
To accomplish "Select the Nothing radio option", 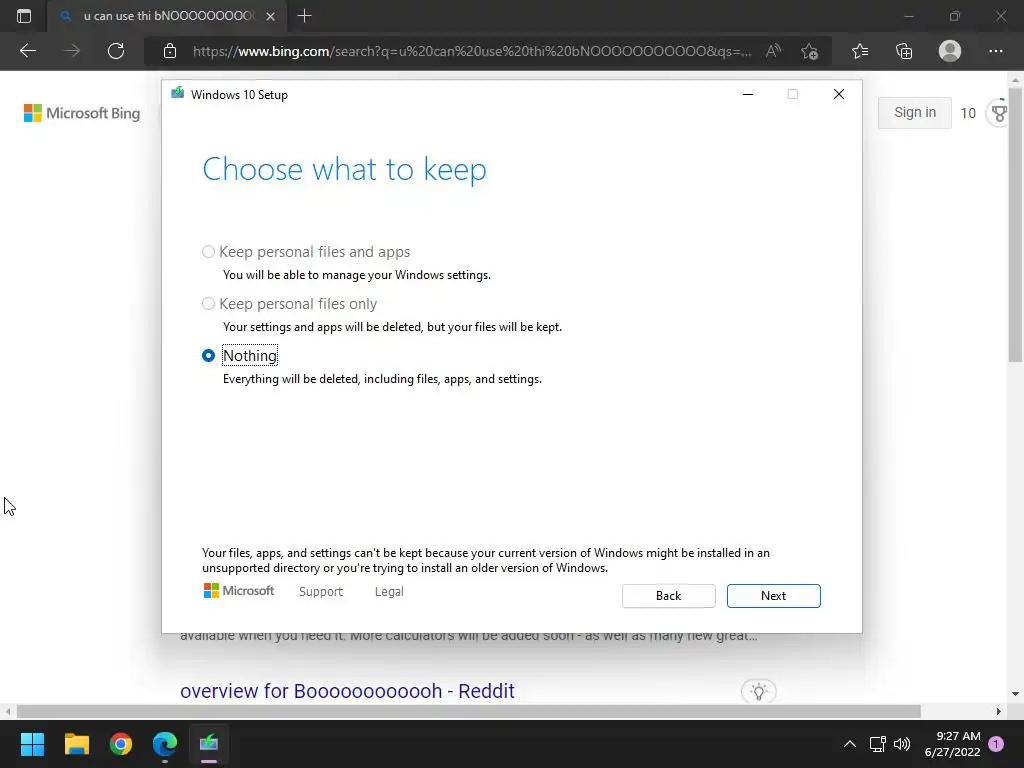I will [208, 356].
